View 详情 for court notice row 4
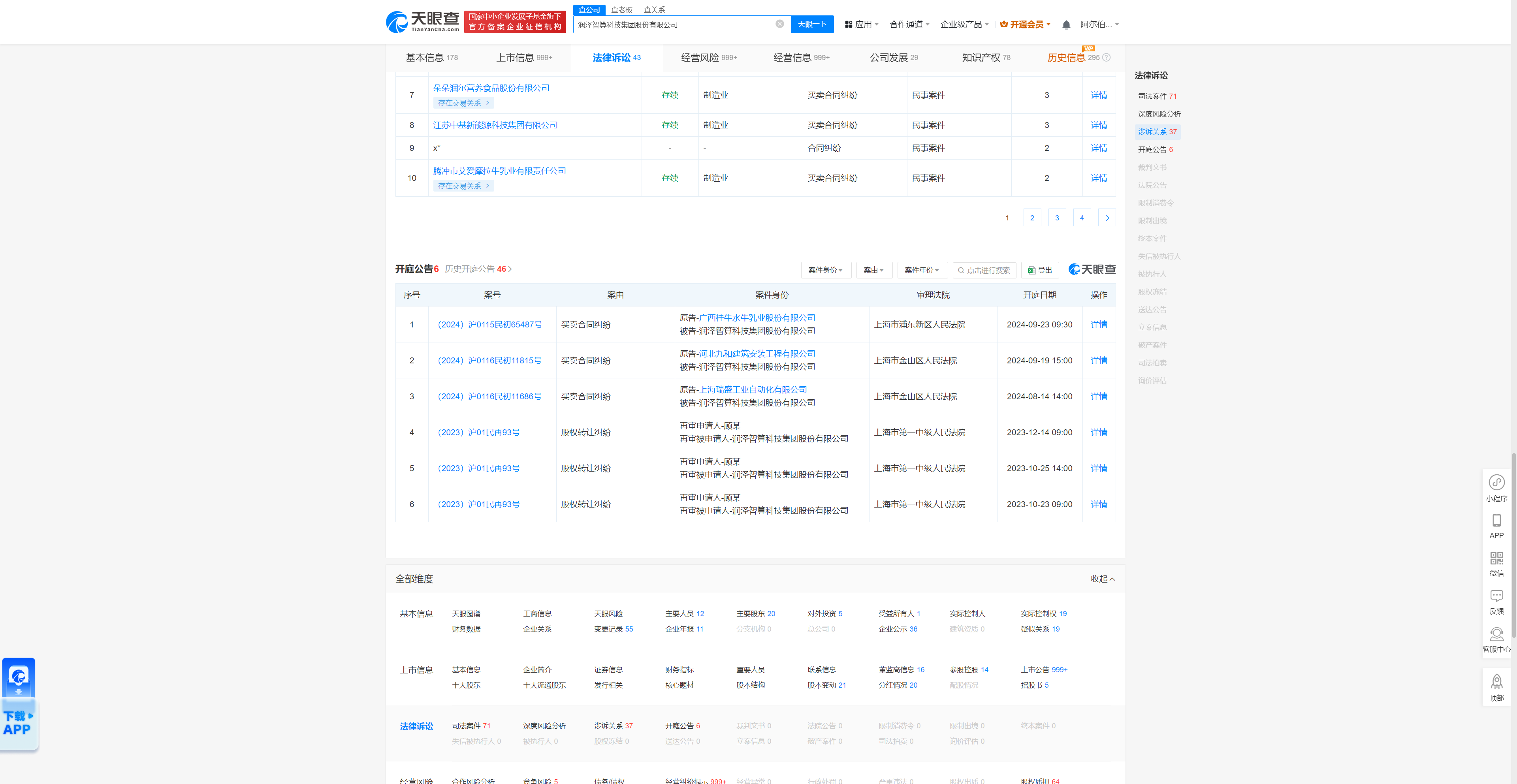The image size is (1517, 784). pyautogui.click(x=1098, y=432)
